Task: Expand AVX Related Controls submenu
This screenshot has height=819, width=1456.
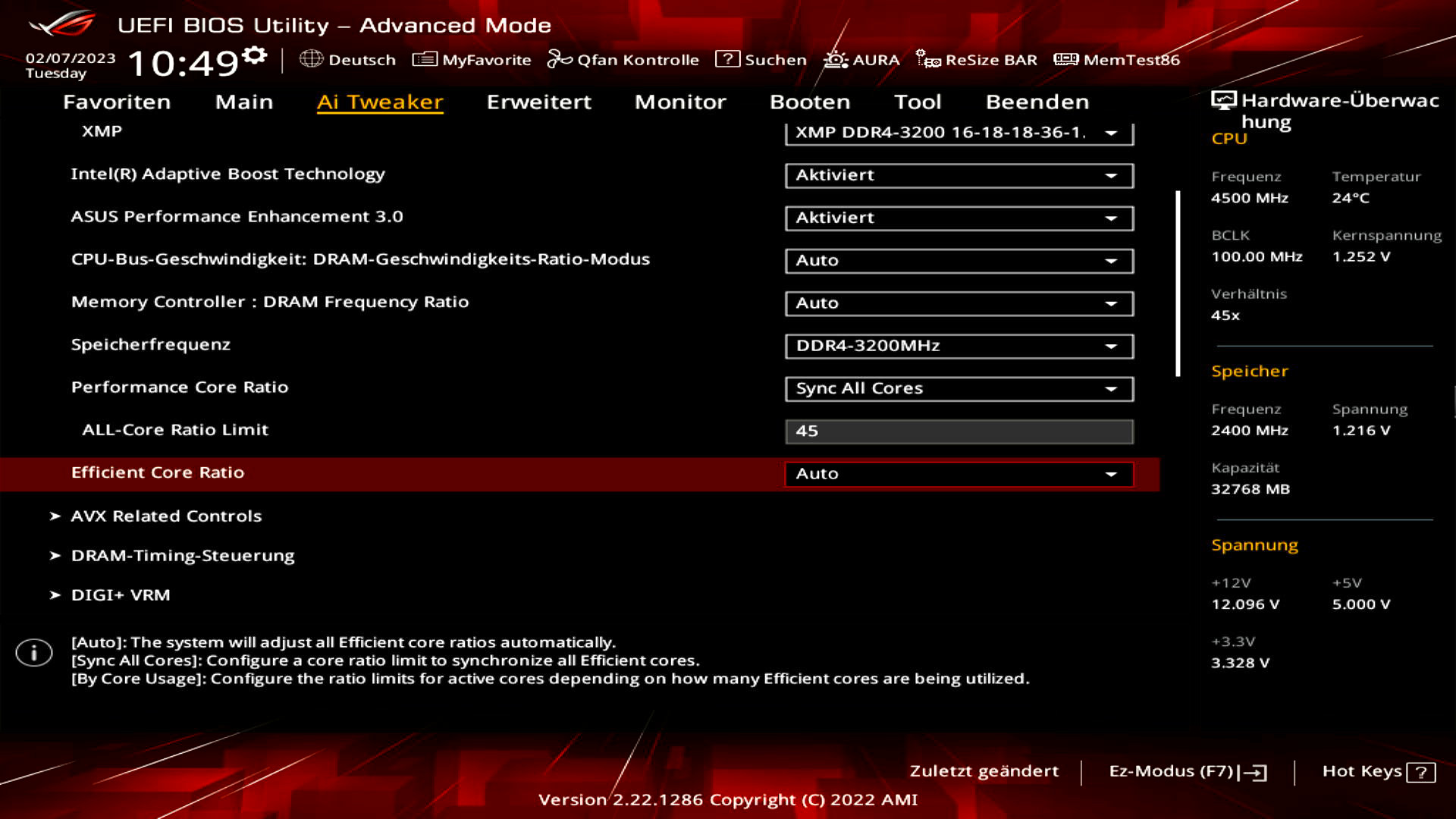Action: tap(166, 516)
